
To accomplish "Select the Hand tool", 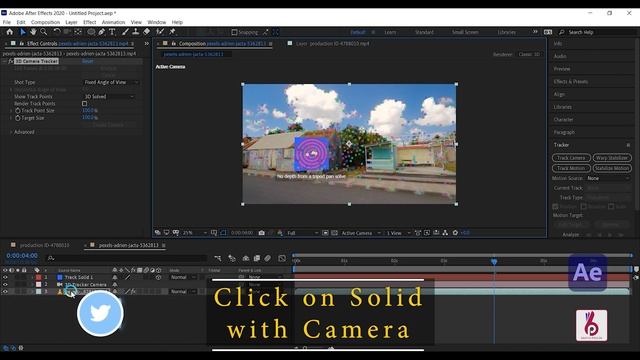I will pos(33,32).
